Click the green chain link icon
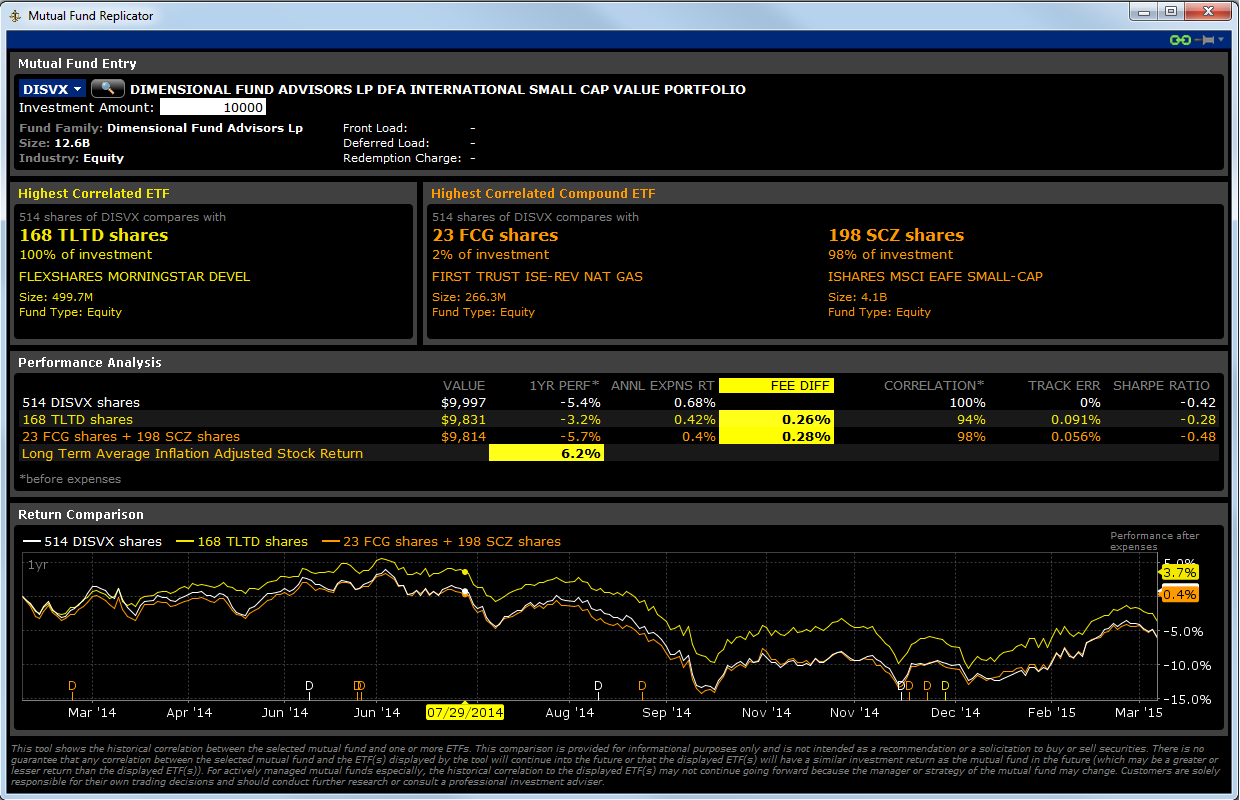Image resolution: width=1240 pixels, height=800 pixels. pos(1180,40)
